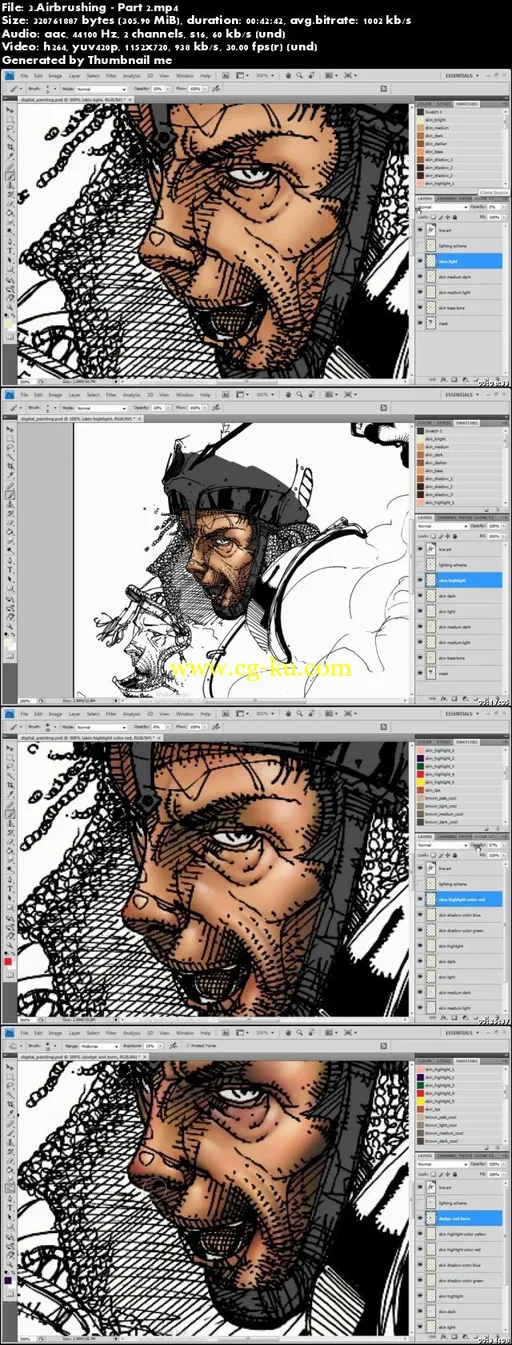512x1345 pixels.
Task: Open the Filter menu in top frame
Action: click(x=111, y=75)
